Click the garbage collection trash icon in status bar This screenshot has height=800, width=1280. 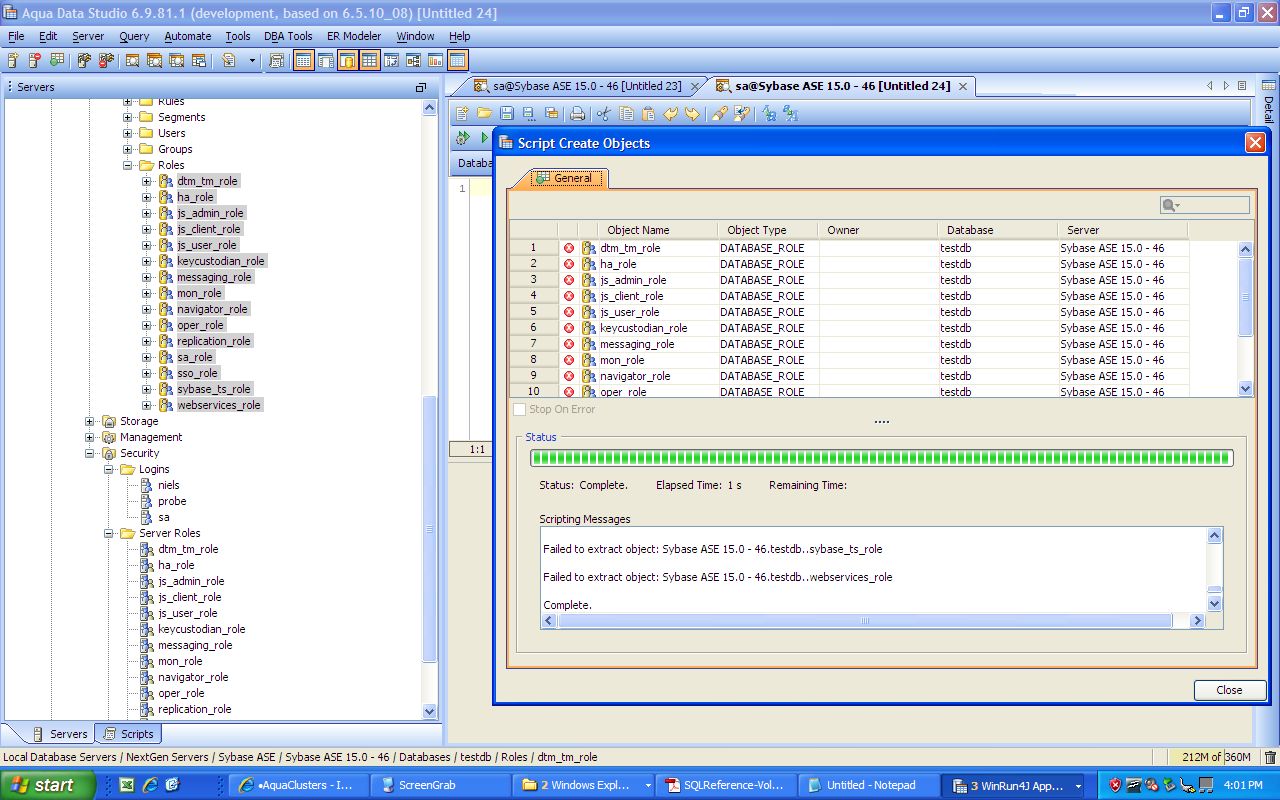tap(1270, 758)
